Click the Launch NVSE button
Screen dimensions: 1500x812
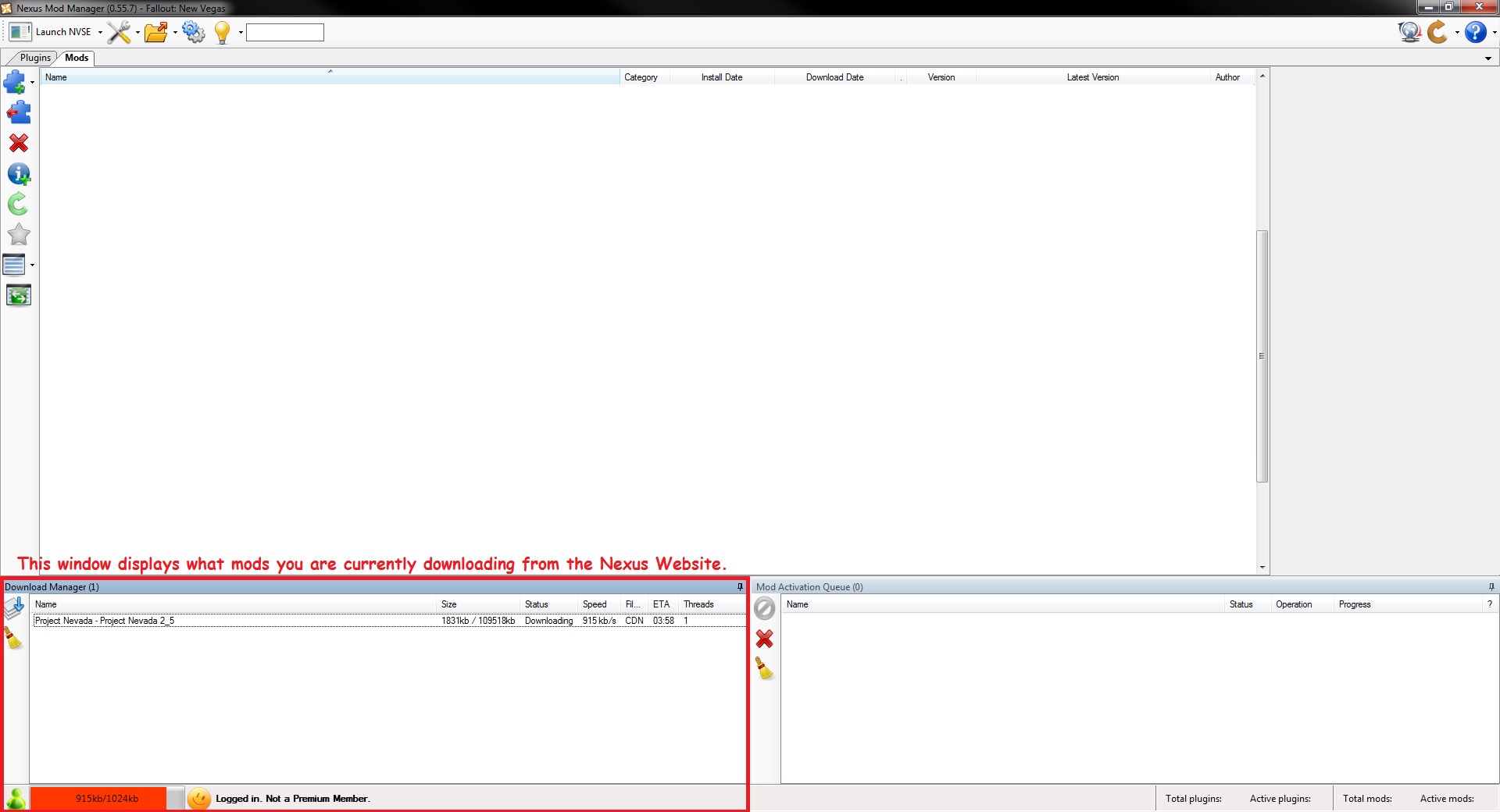click(x=51, y=32)
